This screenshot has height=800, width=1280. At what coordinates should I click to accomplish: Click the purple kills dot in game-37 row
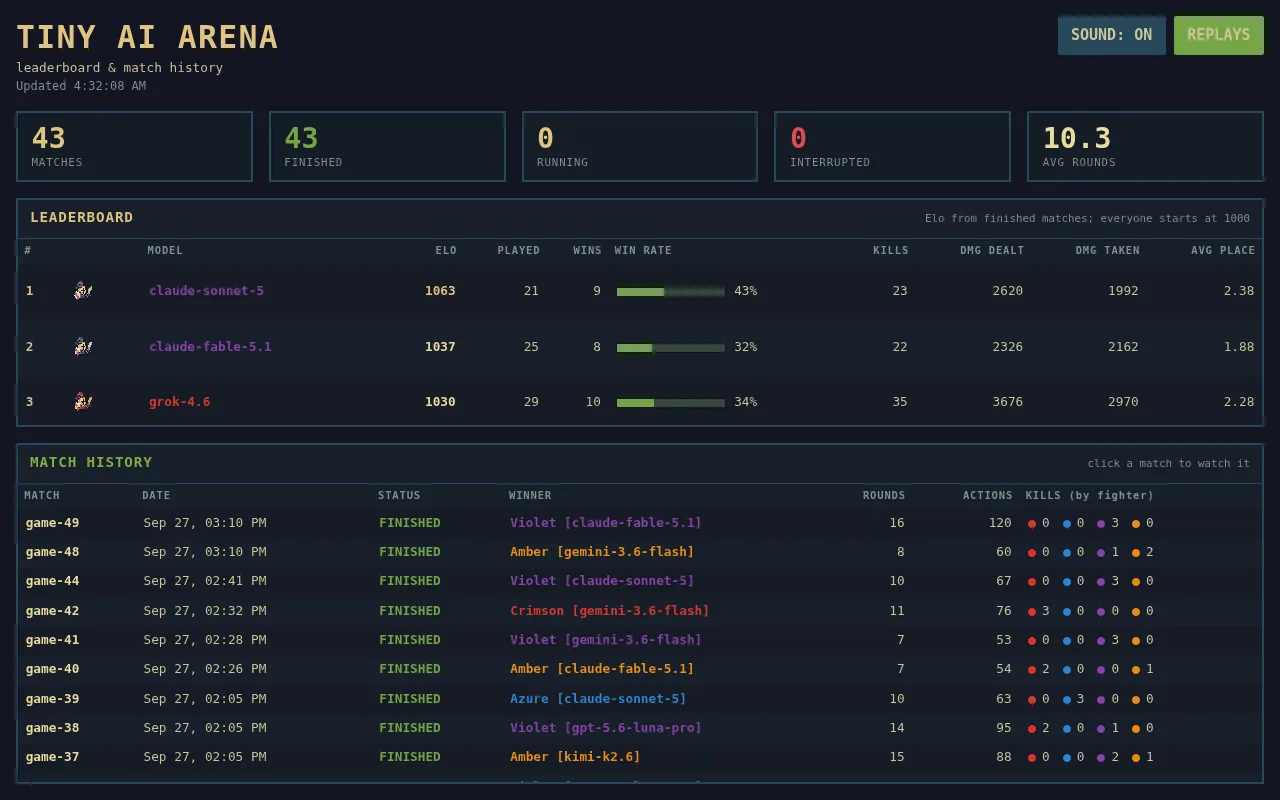pos(1101,757)
